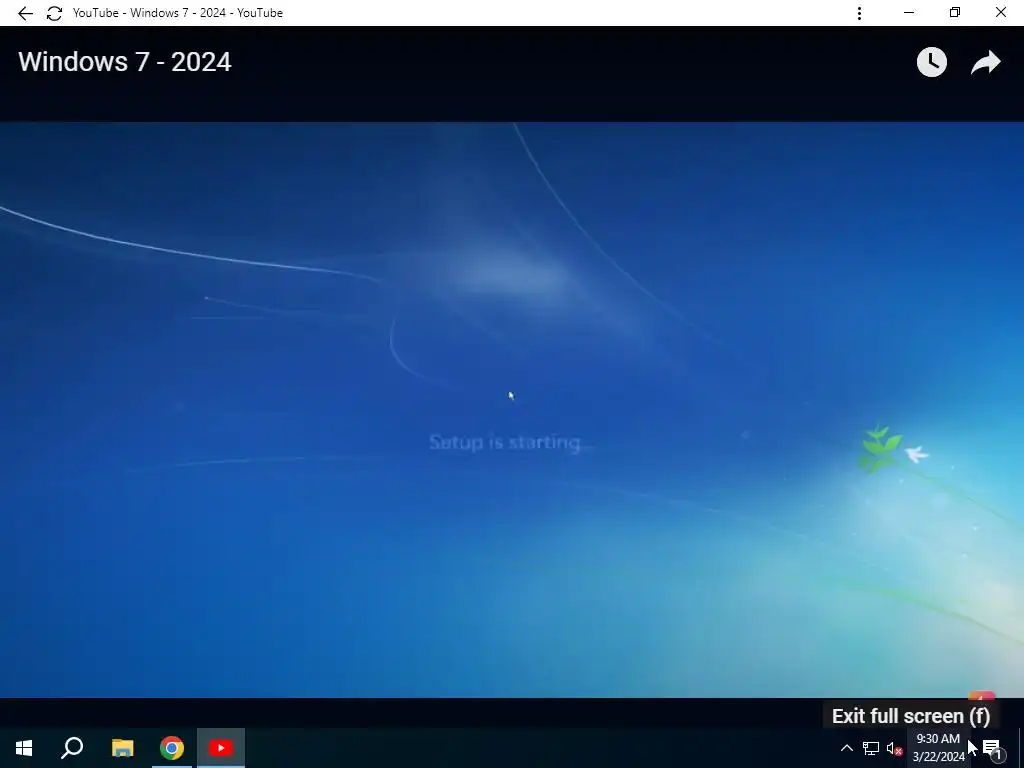Close the YouTube window

[x=1000, y=12]
